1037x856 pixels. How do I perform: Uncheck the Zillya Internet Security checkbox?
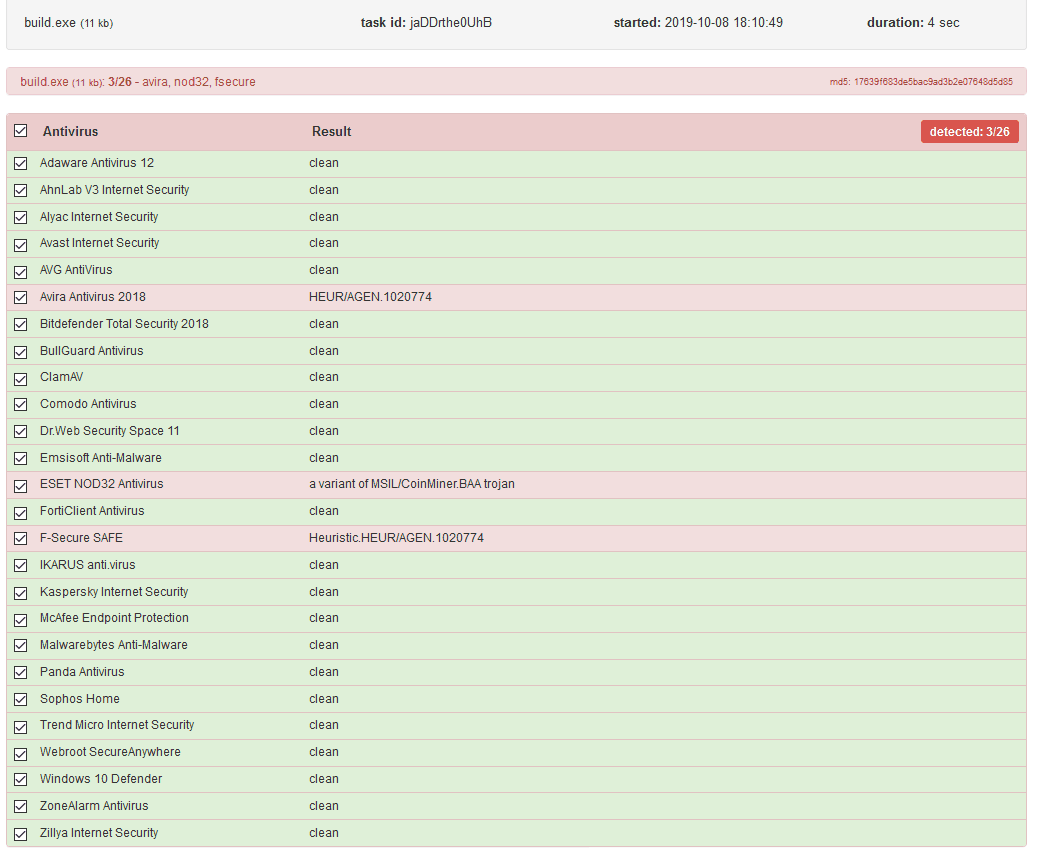coord(20,834)
